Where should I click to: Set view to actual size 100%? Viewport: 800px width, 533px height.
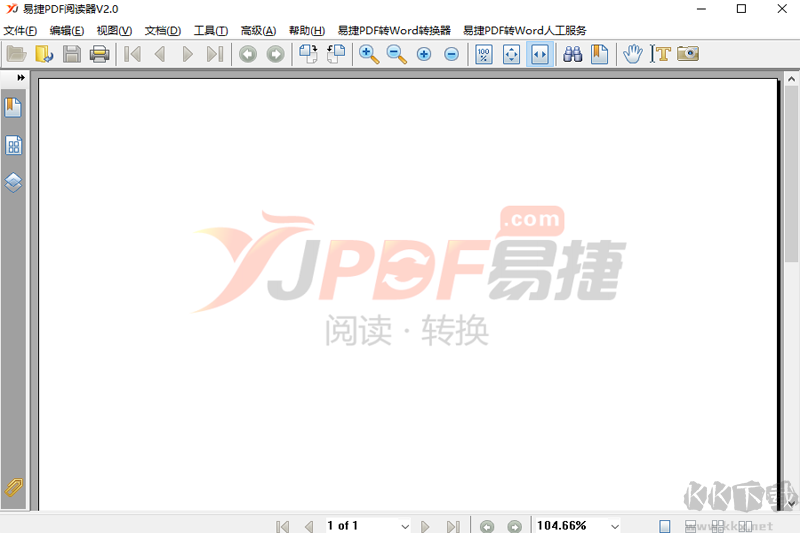tap(484, 54)
